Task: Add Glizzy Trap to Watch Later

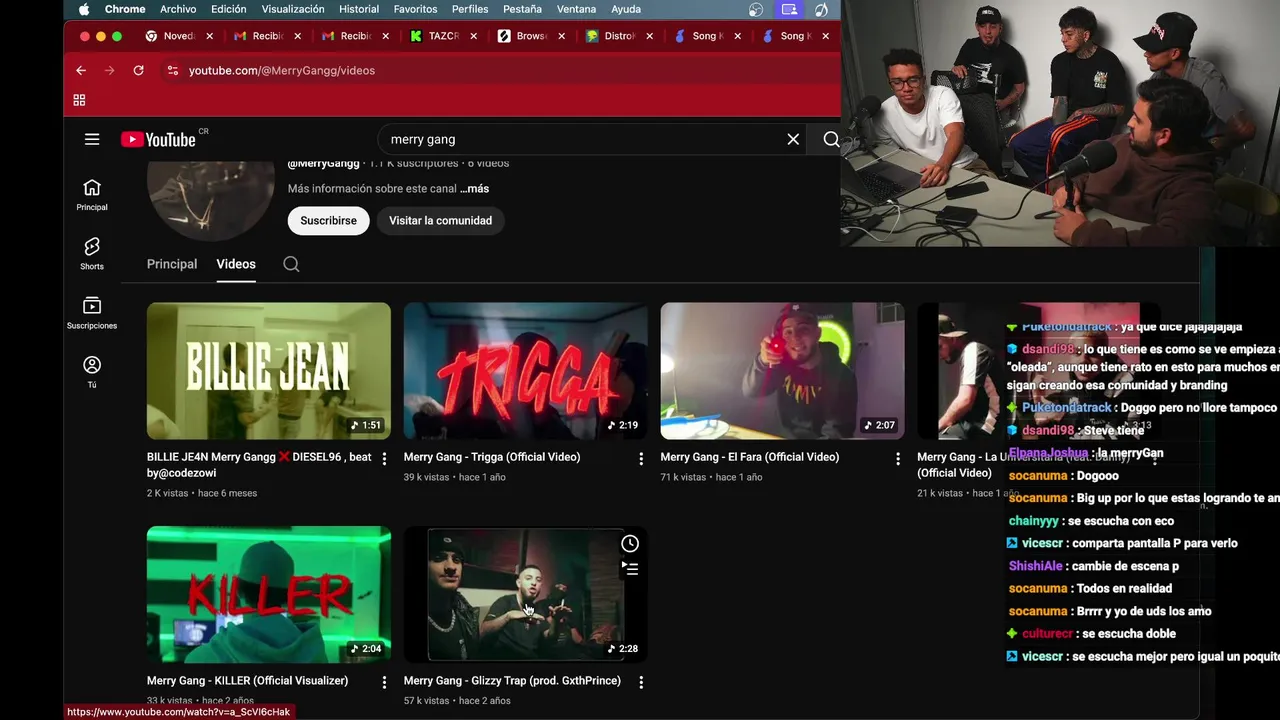Action: pyautogui.click(x=630, y=544)
